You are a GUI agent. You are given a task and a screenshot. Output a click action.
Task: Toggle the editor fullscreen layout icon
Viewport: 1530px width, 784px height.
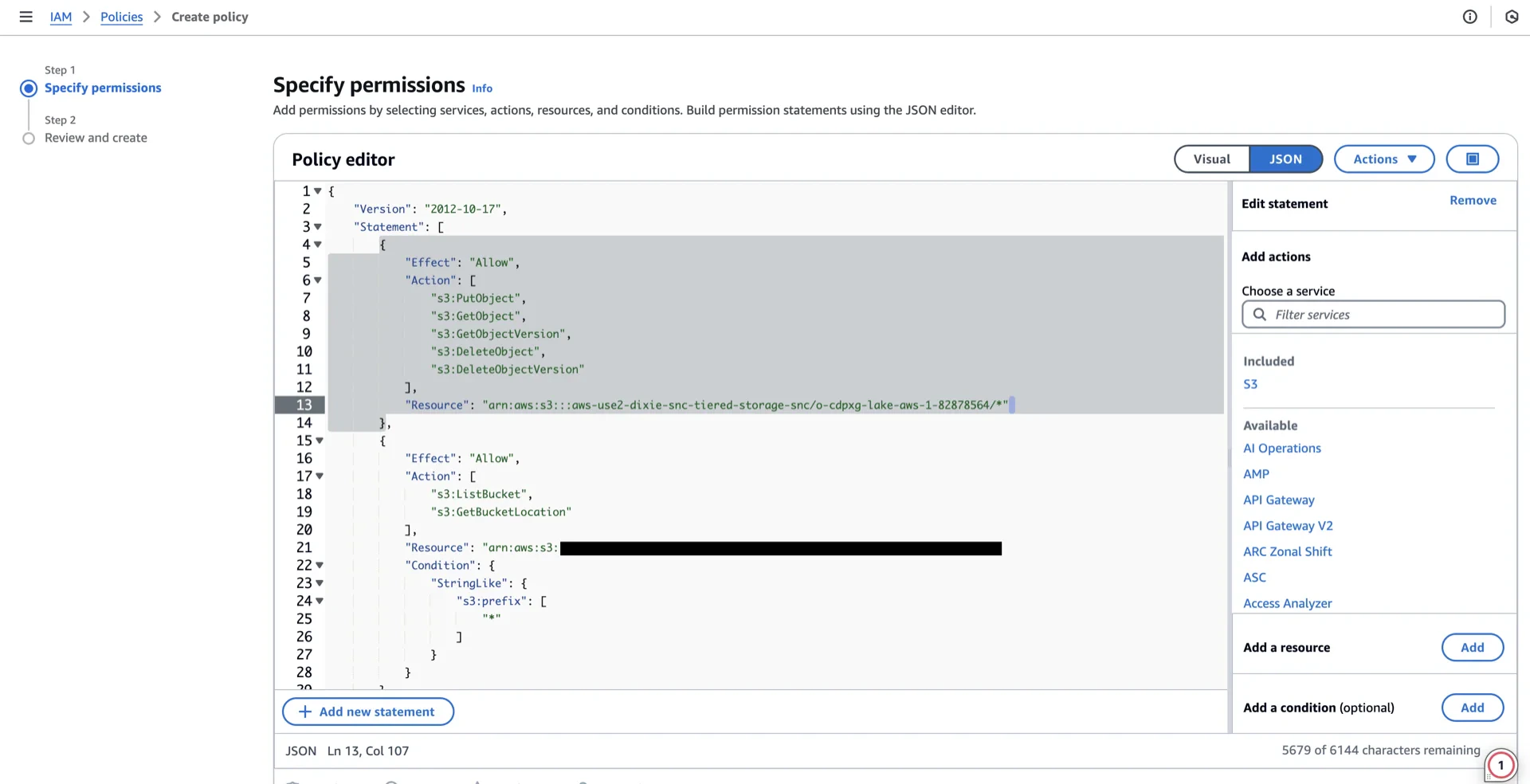(1472, 159)
